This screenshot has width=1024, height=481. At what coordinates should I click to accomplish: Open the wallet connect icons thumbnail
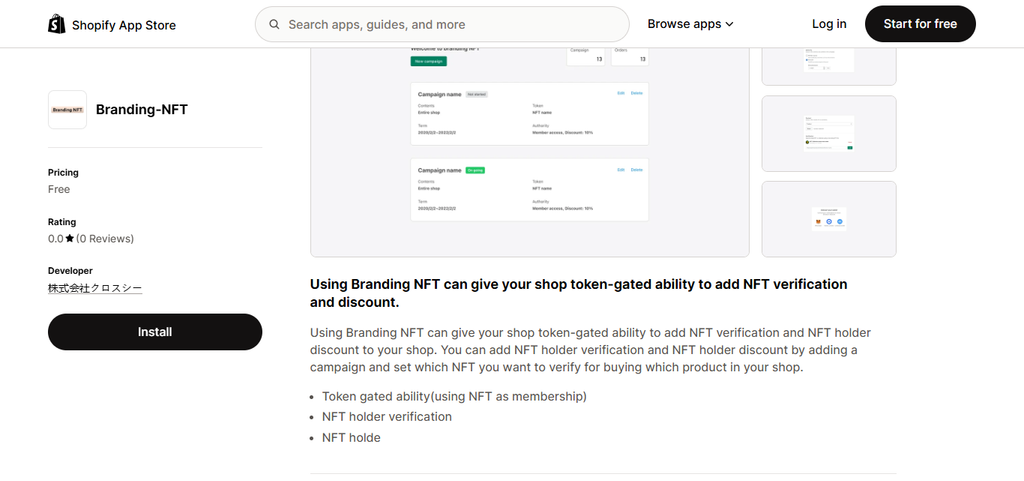829,219
